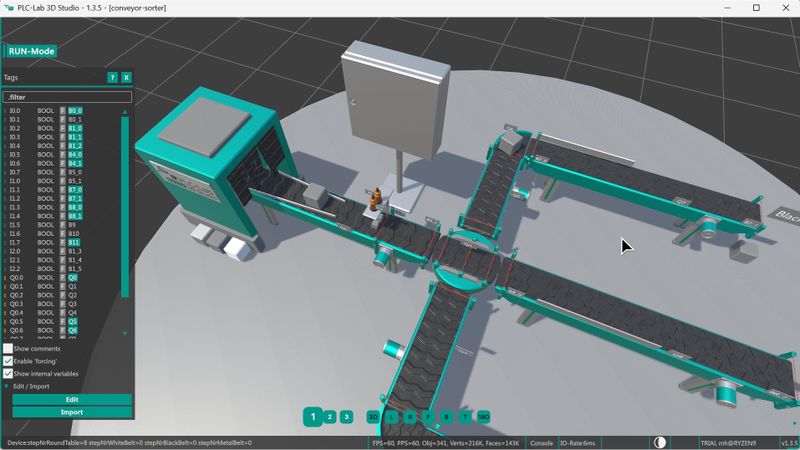
Task: Click FPS statistics in status bar
Action: (x=446, y=443)
